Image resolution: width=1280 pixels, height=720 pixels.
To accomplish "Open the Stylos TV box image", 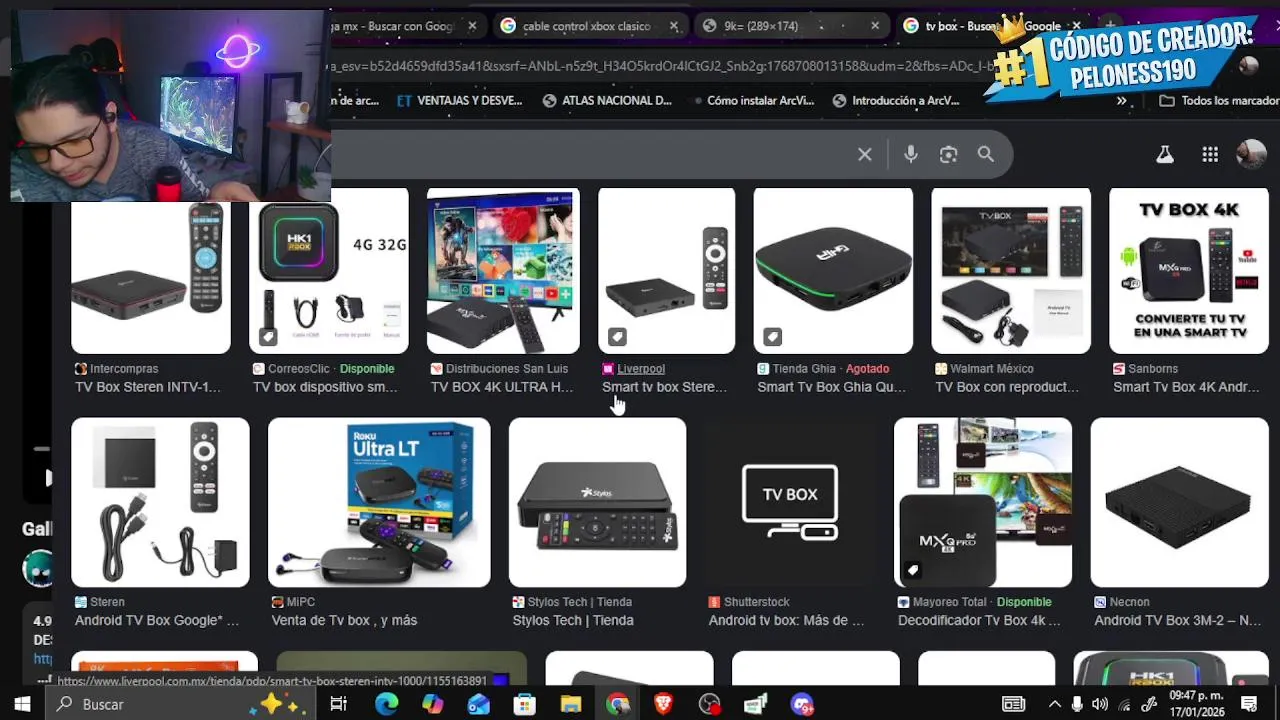I will (597, 502).
